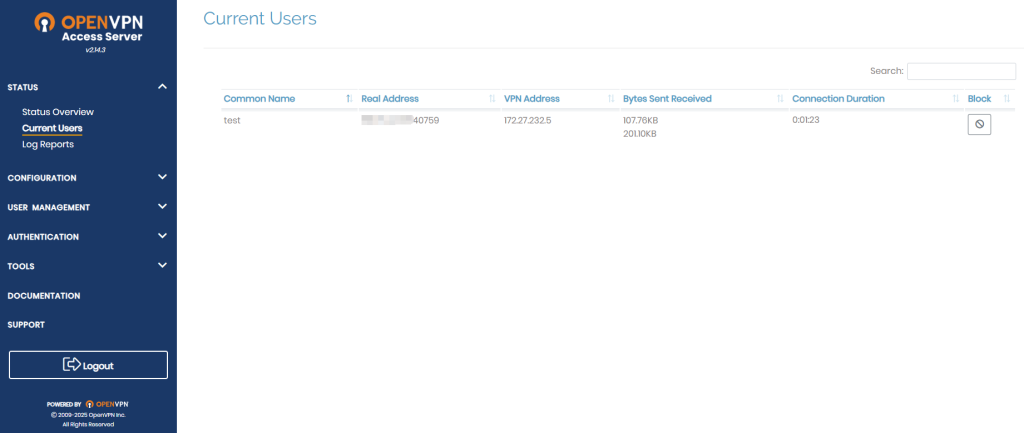Expand the User Management section
Screen dimensions: 1024x433
(x=162, y=207)
